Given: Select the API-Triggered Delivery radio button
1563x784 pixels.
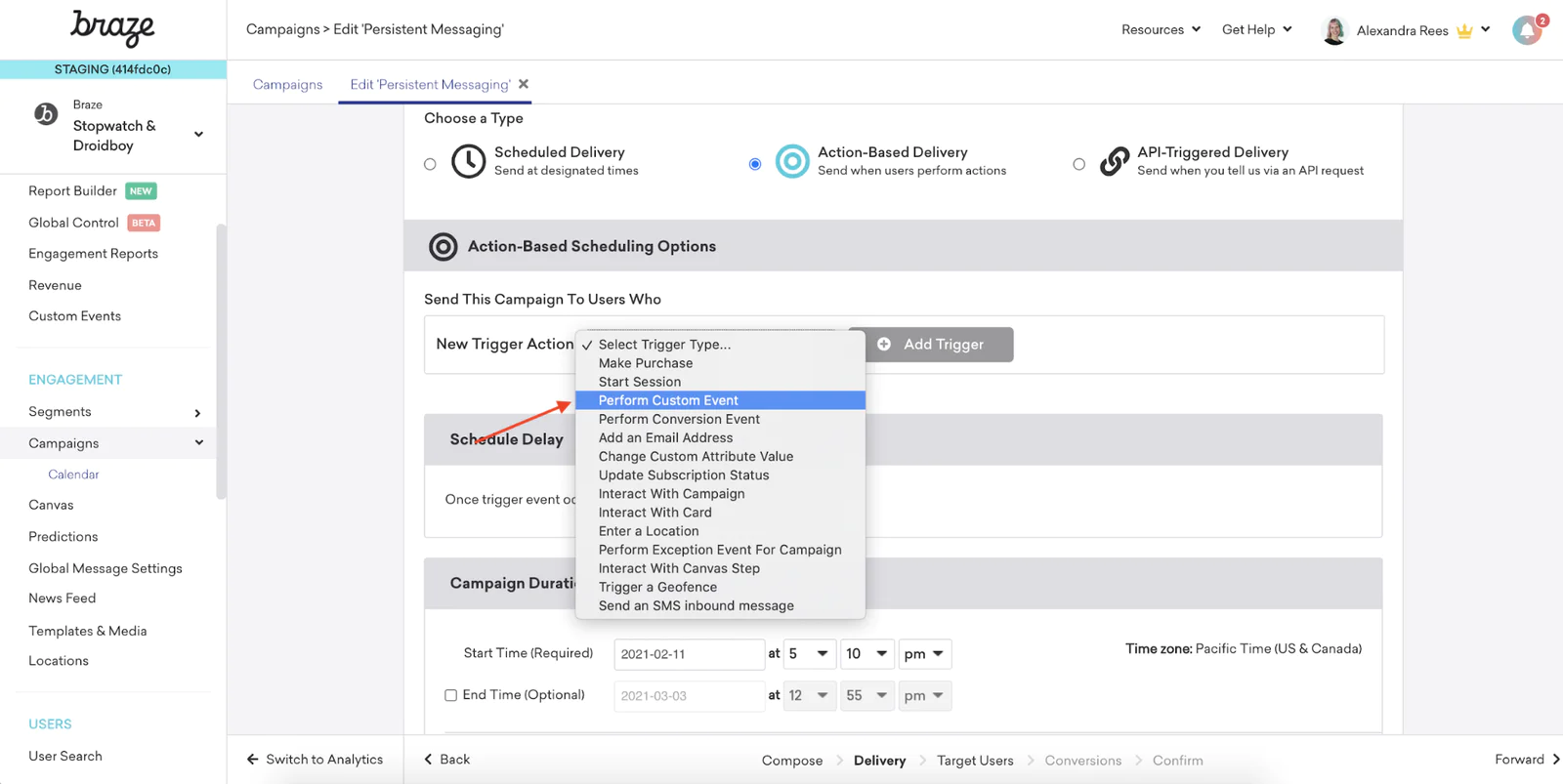Looking at the screenshot, I should [1078, 164].
